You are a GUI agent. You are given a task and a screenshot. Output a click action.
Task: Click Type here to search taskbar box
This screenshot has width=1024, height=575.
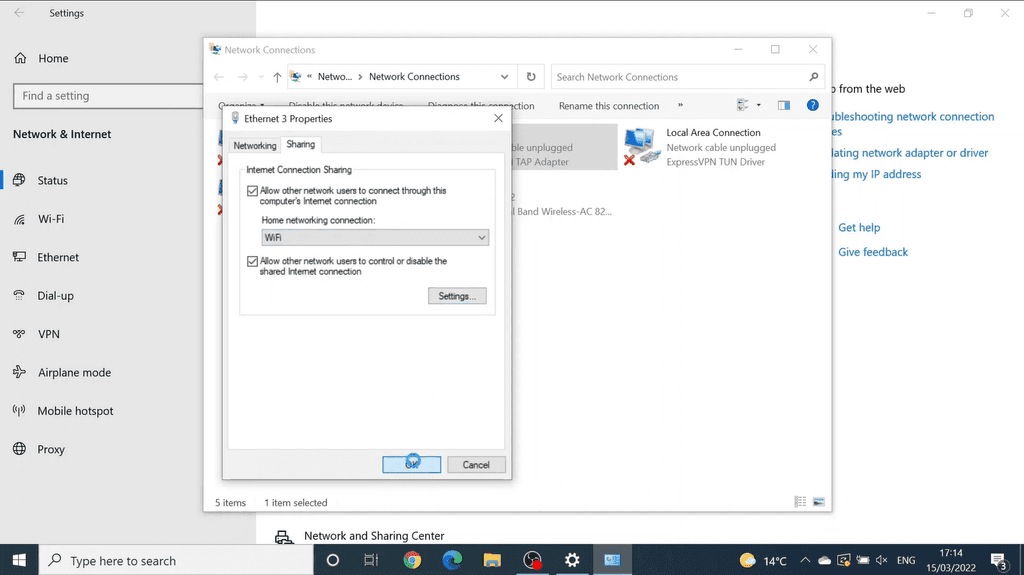(x=176, y=560)
